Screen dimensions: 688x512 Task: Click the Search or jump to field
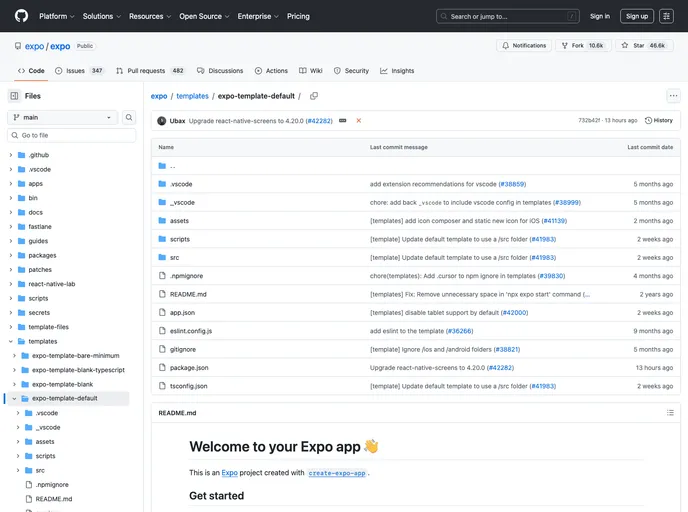508,16
